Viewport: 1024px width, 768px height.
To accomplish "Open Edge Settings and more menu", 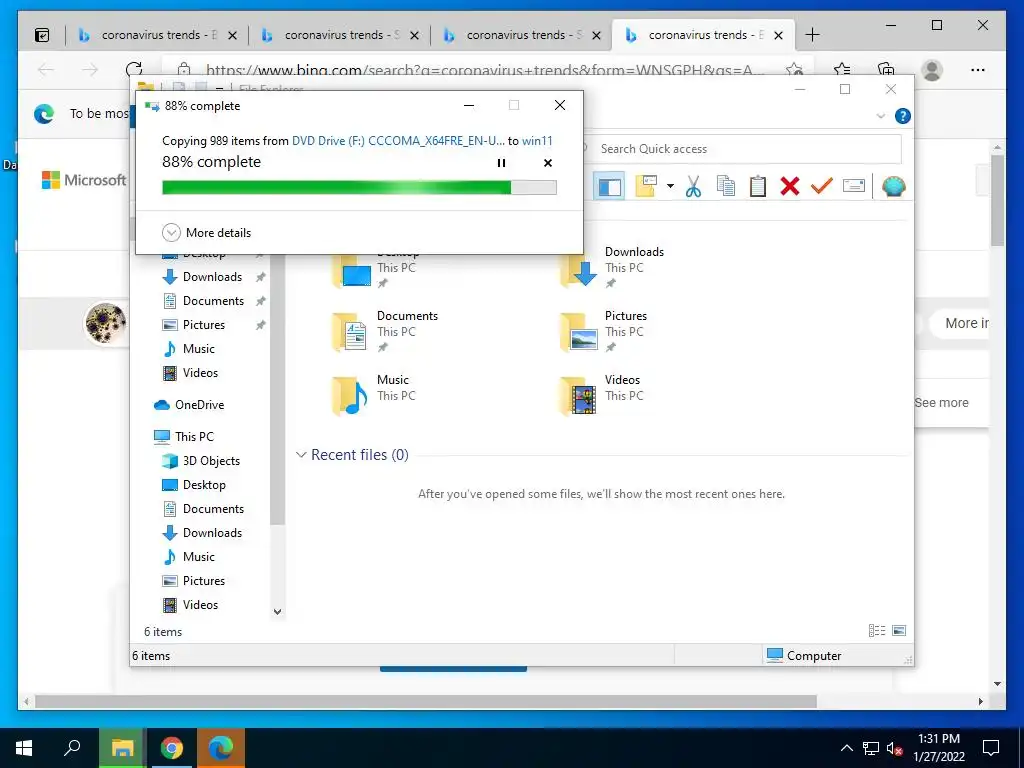I will 978,70.
